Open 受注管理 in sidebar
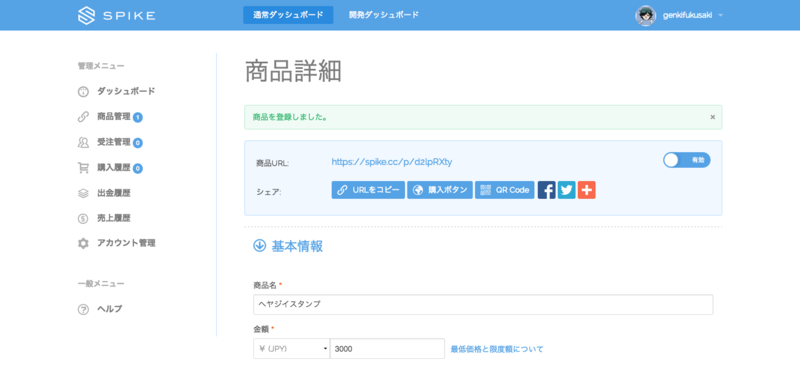 [x=114, y=142]
